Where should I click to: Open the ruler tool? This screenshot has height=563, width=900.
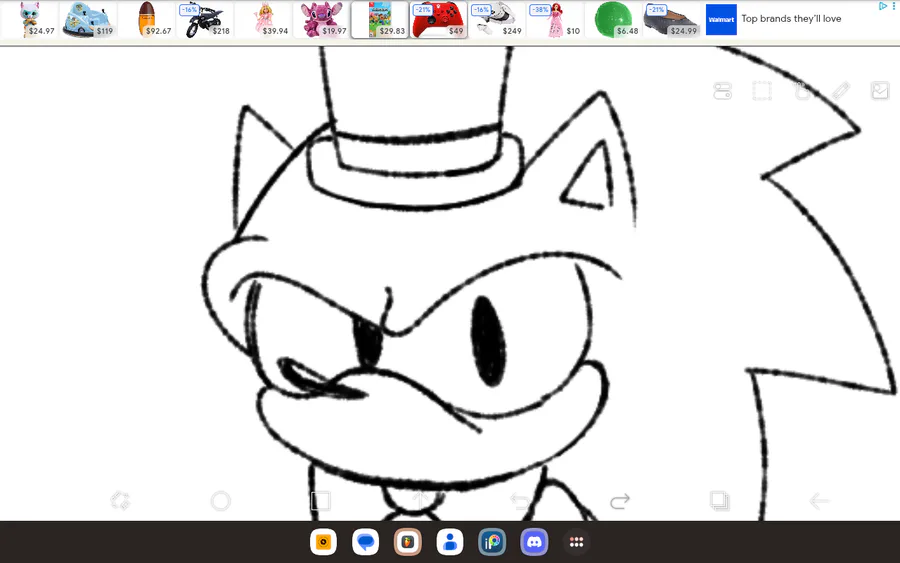841,91
